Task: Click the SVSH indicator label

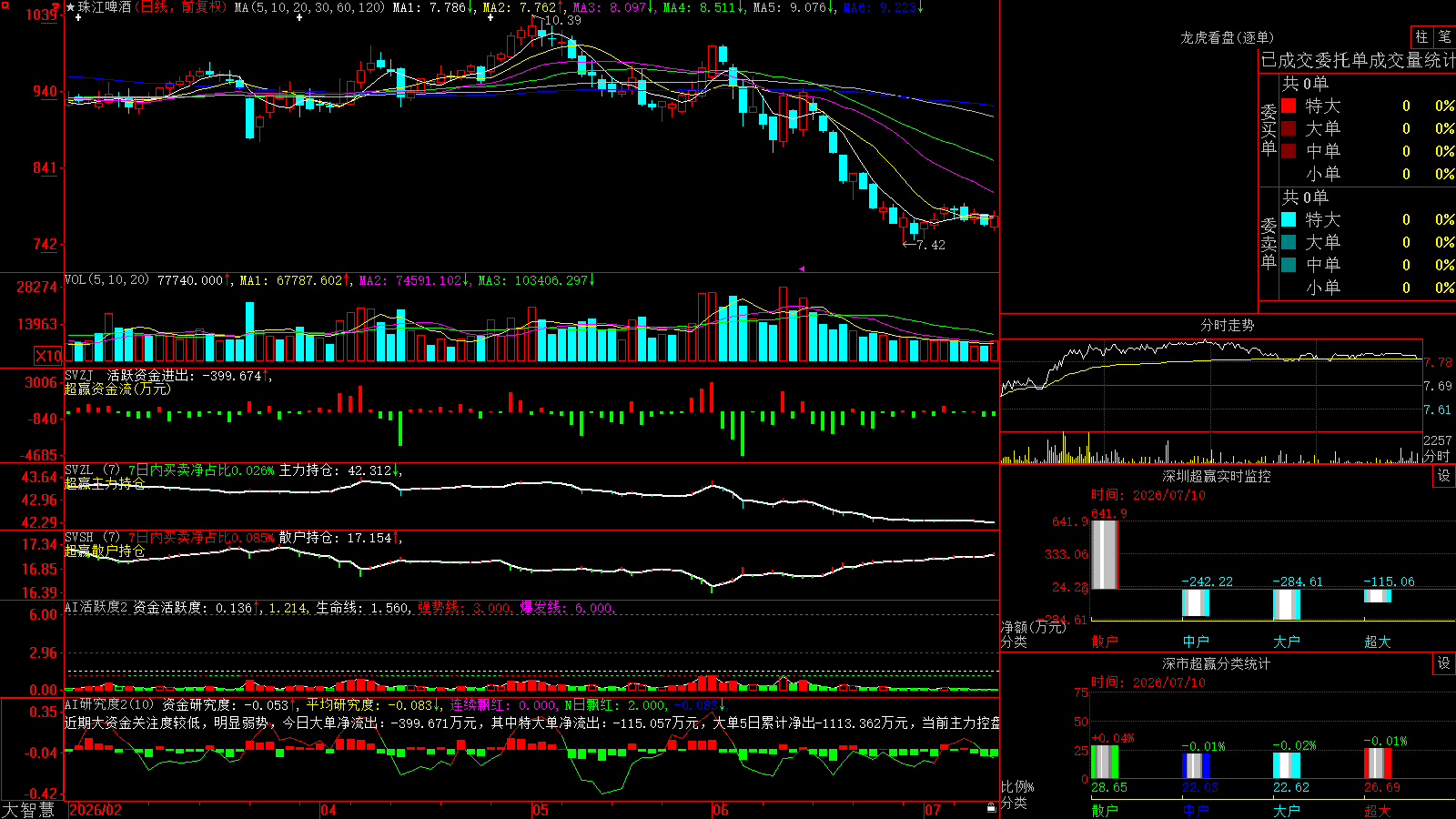Action: (79, 537)
